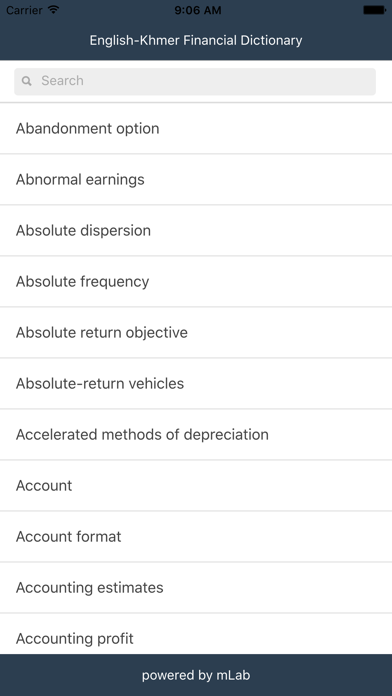Viewport: 392px width, 696px height.
Task: Tap the 9:06 AM clock
Action: [198, 10]
